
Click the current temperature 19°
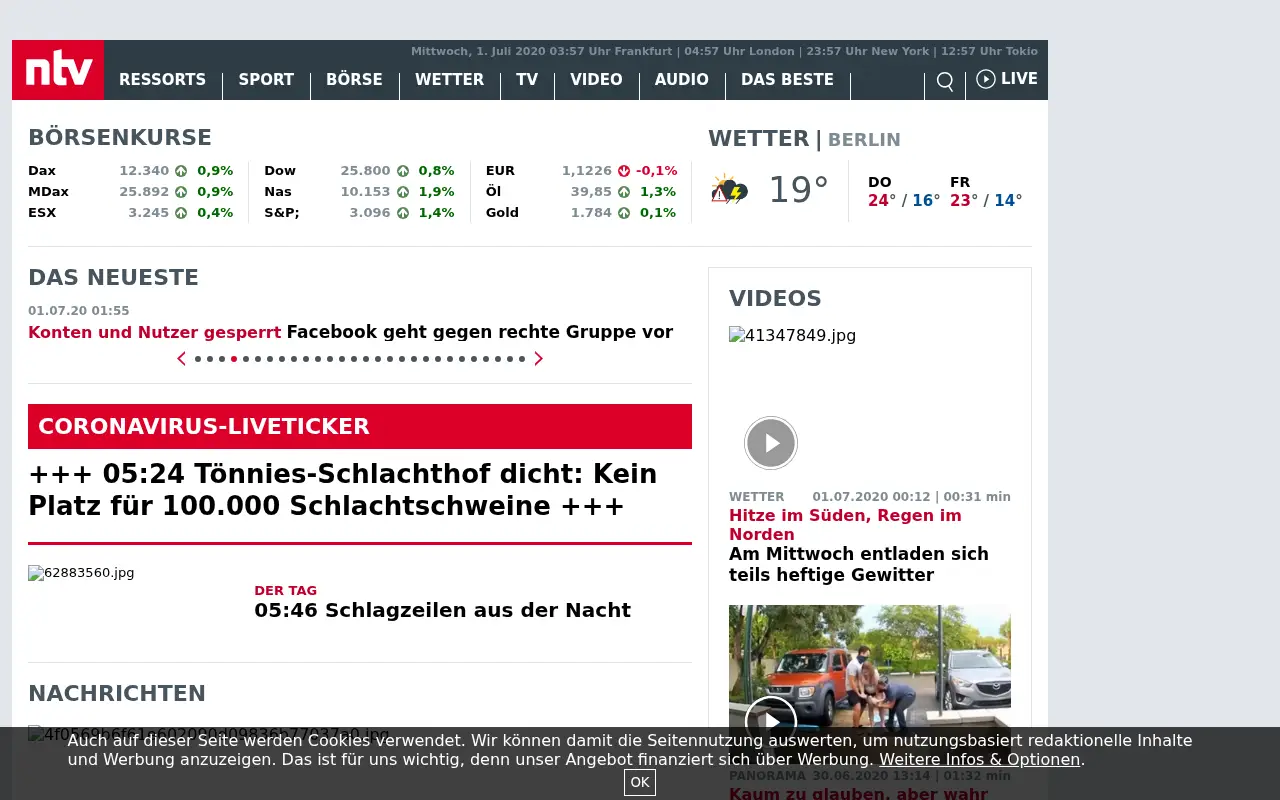798,190
